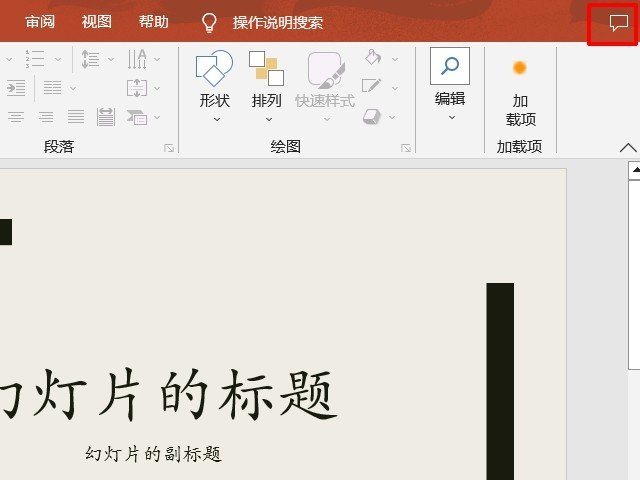Expand the numbered list dropdown arrow
This screenshot has height=480, width=640.
(x=58, y=60)
